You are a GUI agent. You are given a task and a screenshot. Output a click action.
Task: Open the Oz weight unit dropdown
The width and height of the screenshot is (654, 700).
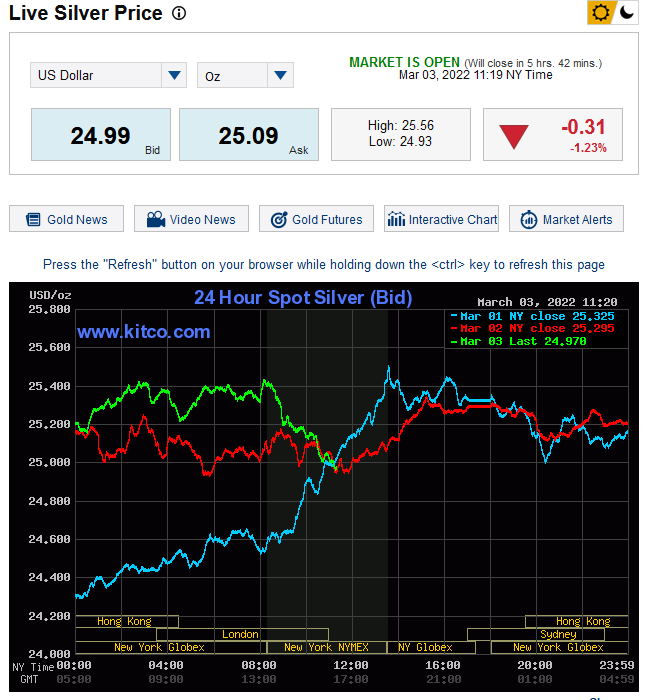(245, 75)
